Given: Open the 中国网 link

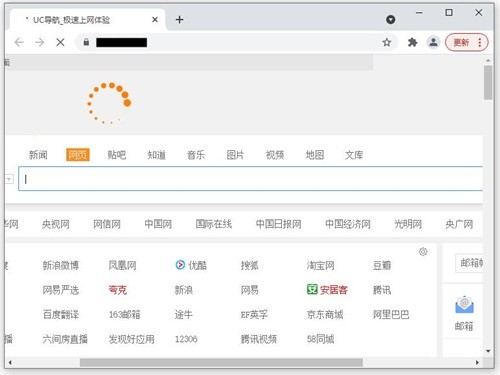Looking at the screenshot, I should 158,224.
